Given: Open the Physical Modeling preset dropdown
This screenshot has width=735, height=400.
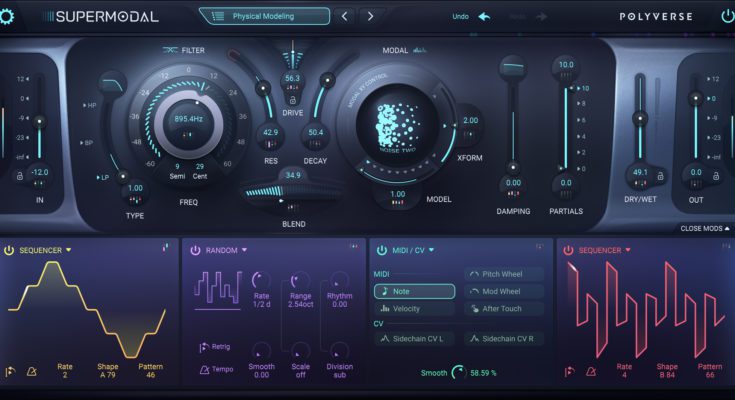Looking at the screenshot, I should tap(265, 16).
